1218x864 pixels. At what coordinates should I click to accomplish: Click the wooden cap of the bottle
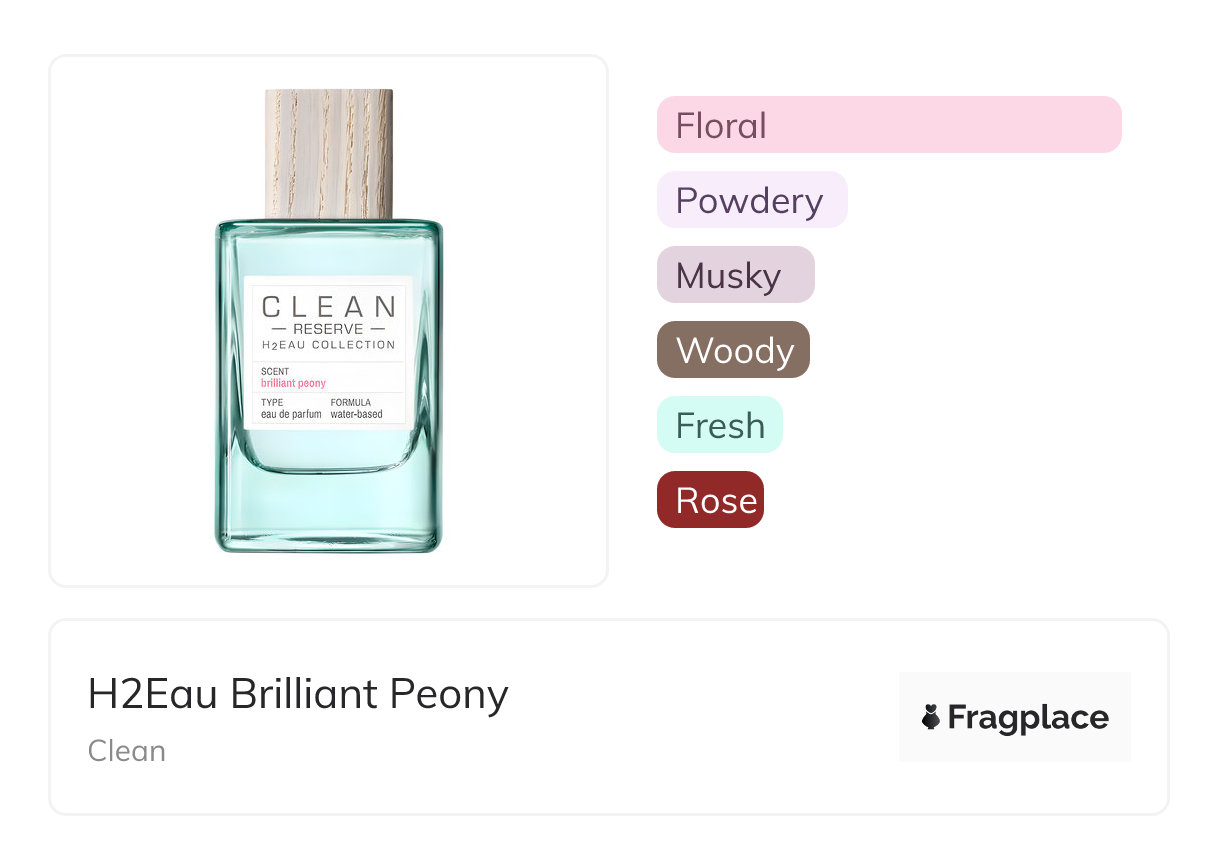coord(328,153)
